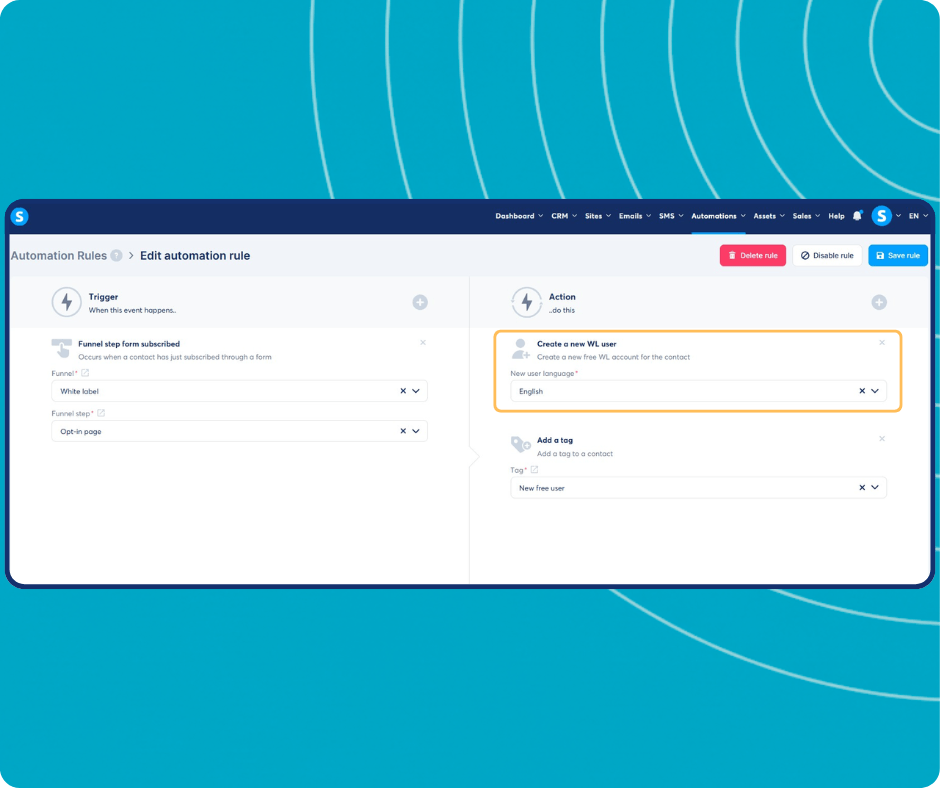The height and width of the screenshot is (788, 940).
Task: Open the Assets menu
Action: [769, 216]
